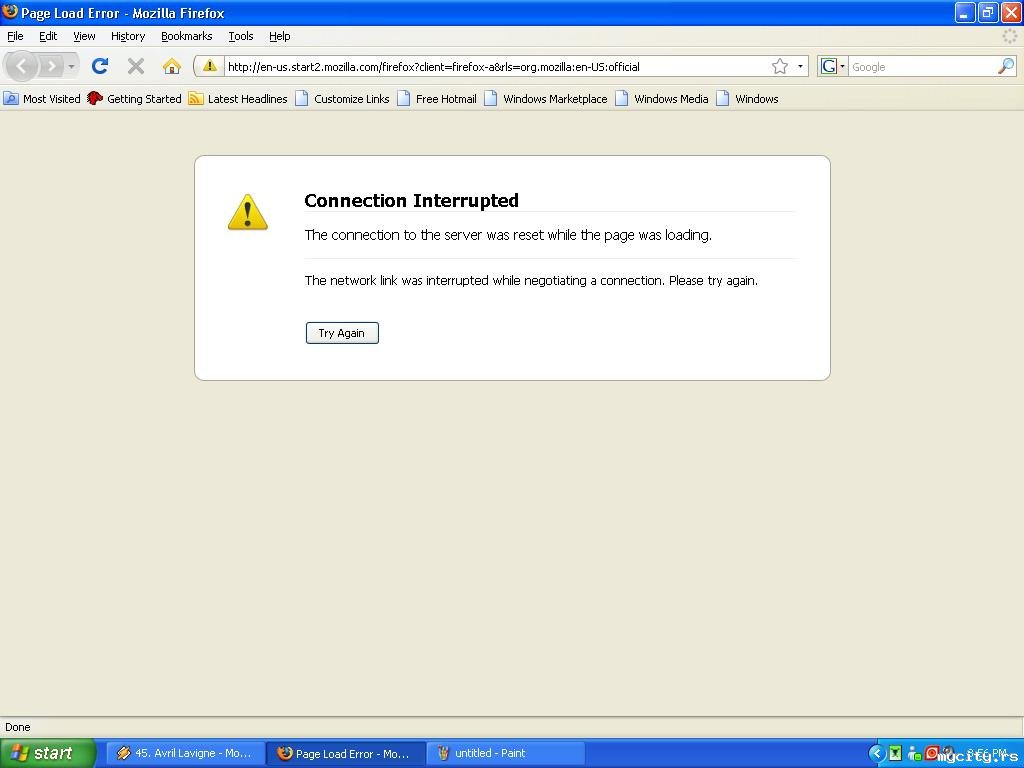The image size is (1024, 768).
Task: Open the Google search engine selector dropdown
Action: pos(833,66)
